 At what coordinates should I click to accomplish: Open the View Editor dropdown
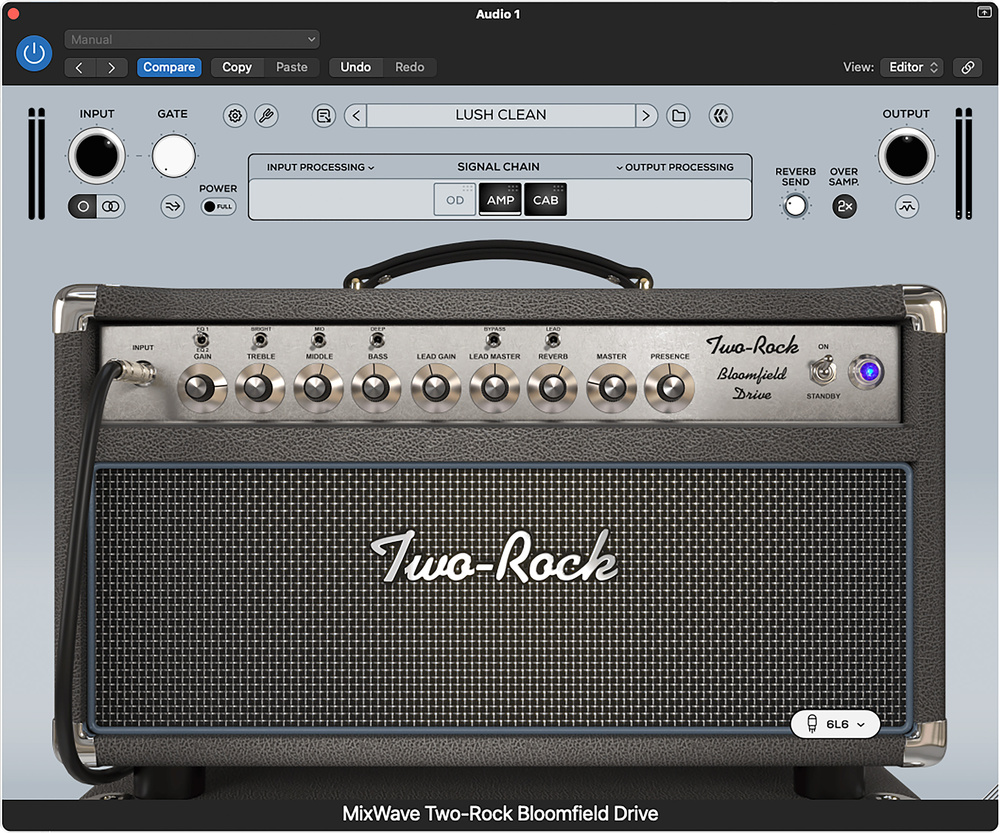pos(911,68)
